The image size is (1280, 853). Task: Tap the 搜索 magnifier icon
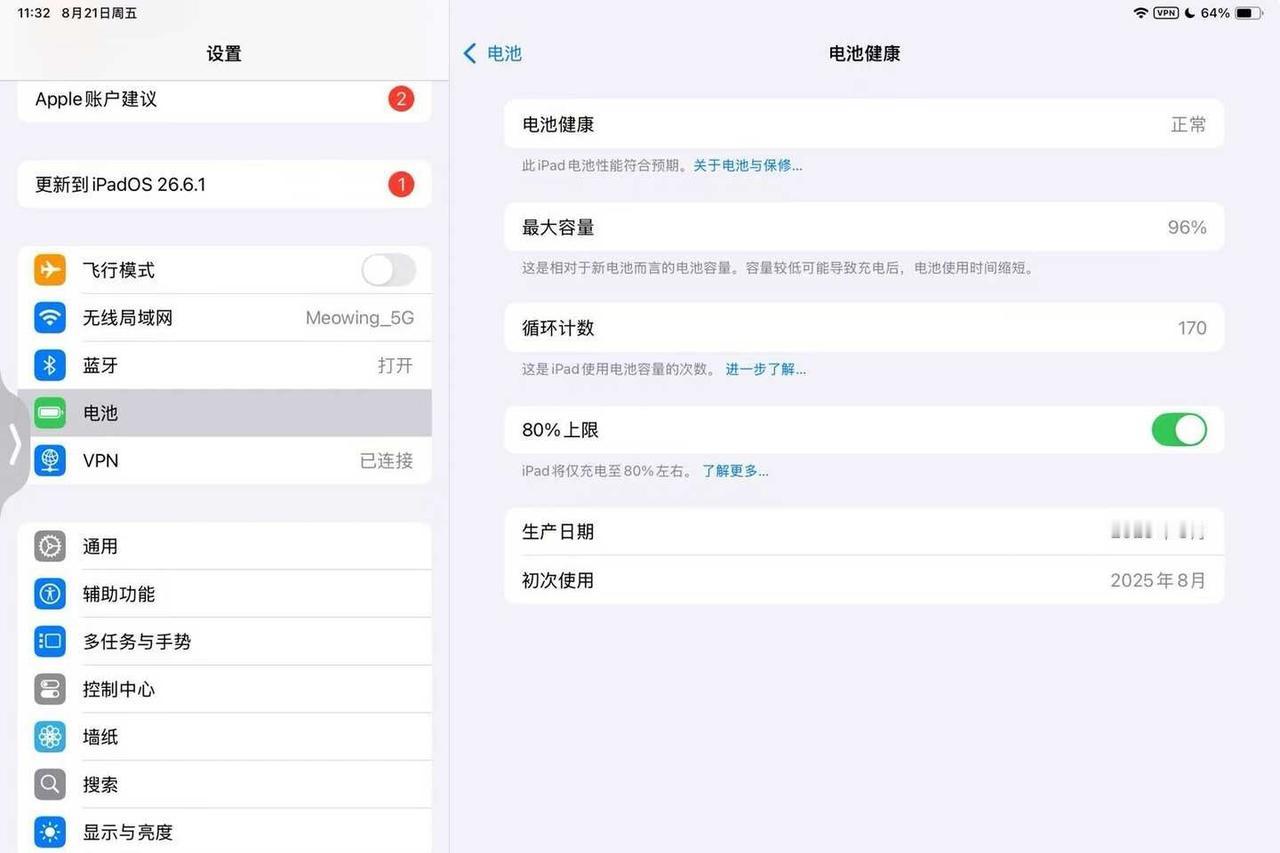(50, 785)
